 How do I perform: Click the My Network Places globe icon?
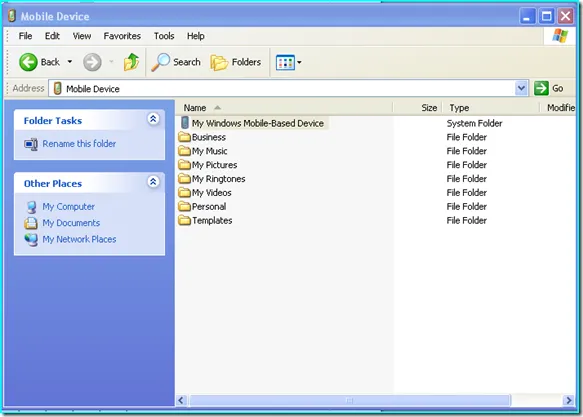click(x=31, y=240)
